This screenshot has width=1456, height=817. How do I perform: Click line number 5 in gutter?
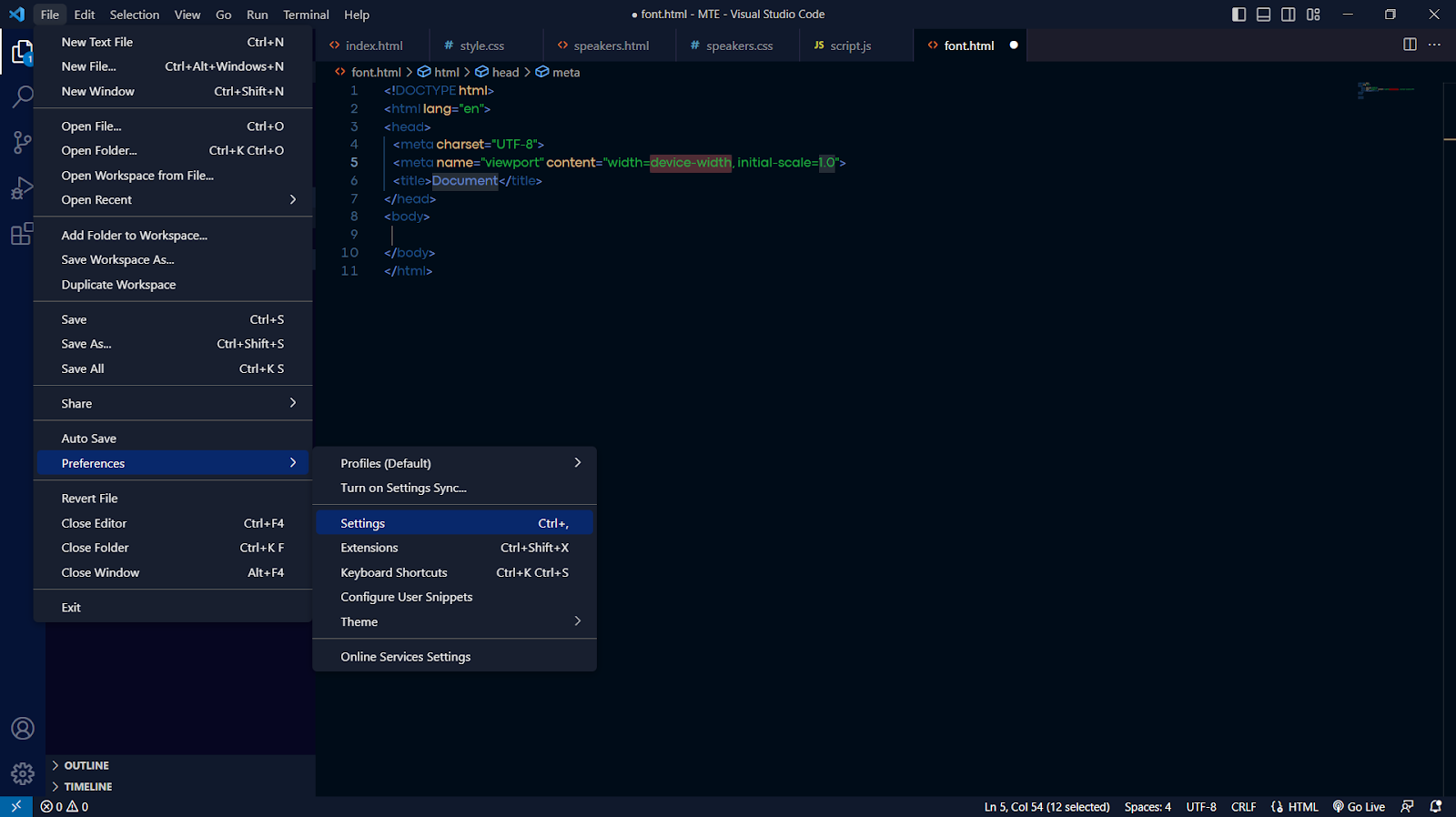coord(354,163)
